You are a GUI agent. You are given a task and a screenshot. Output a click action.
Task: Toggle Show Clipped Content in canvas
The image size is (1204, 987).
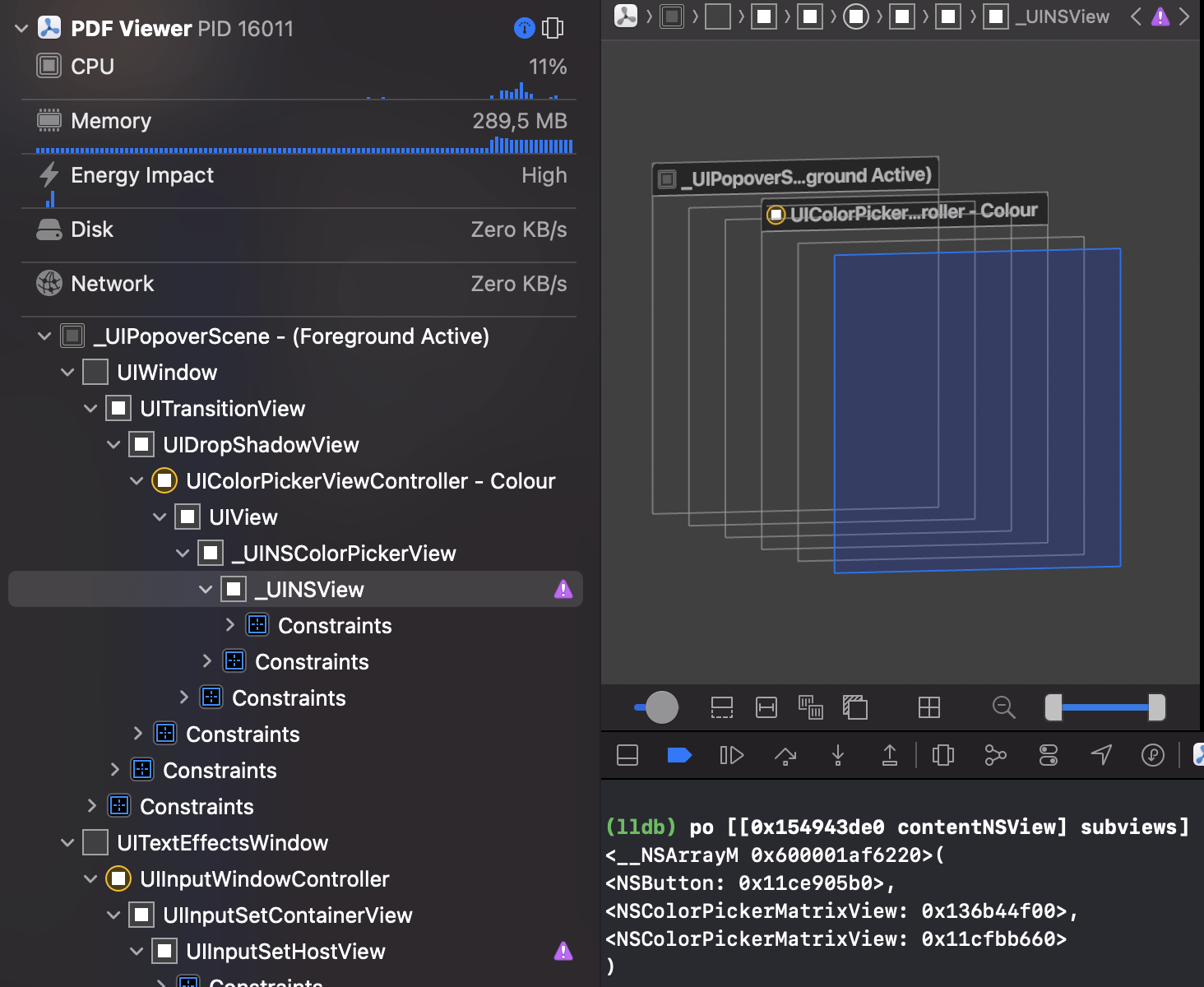(722, 707)
